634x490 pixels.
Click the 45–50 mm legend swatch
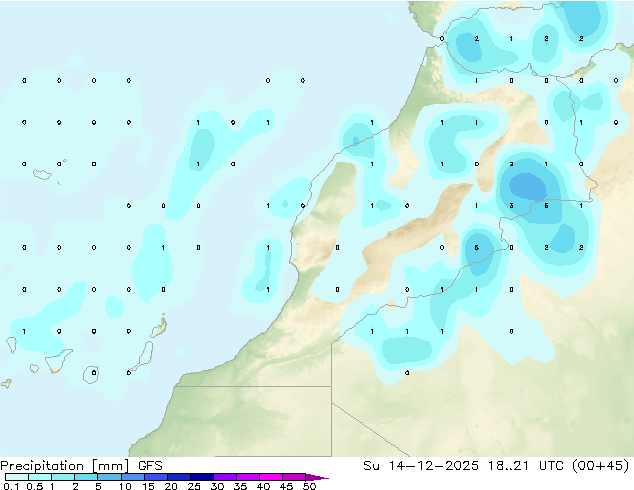point(294,477)
